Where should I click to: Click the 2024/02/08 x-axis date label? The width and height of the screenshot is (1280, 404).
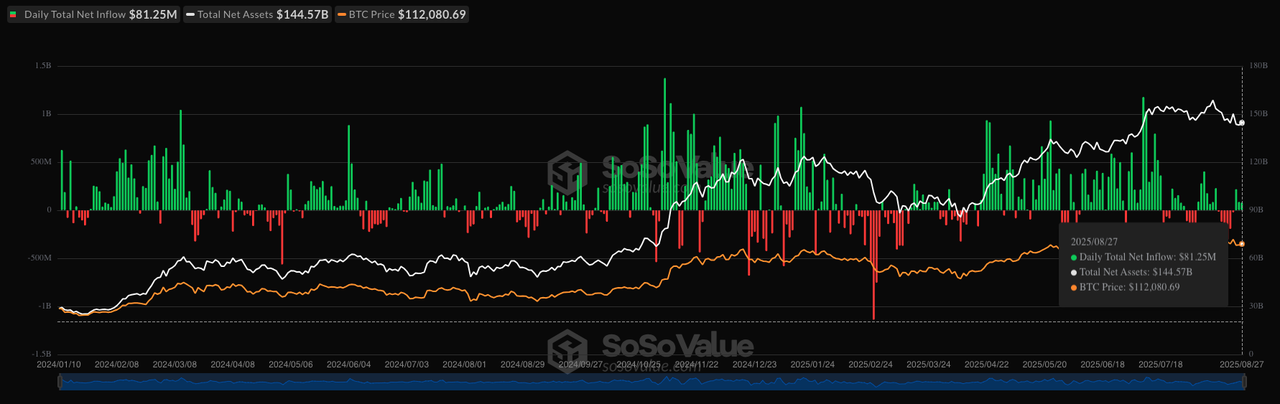click(x=118, y=366)
